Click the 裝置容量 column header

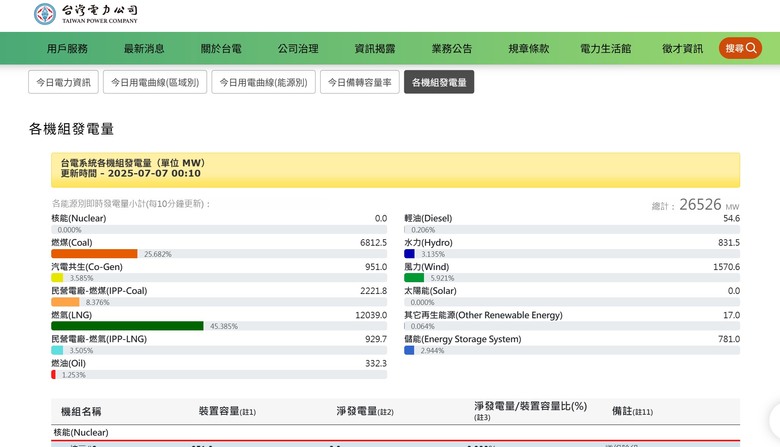click(x=227, y=411)
